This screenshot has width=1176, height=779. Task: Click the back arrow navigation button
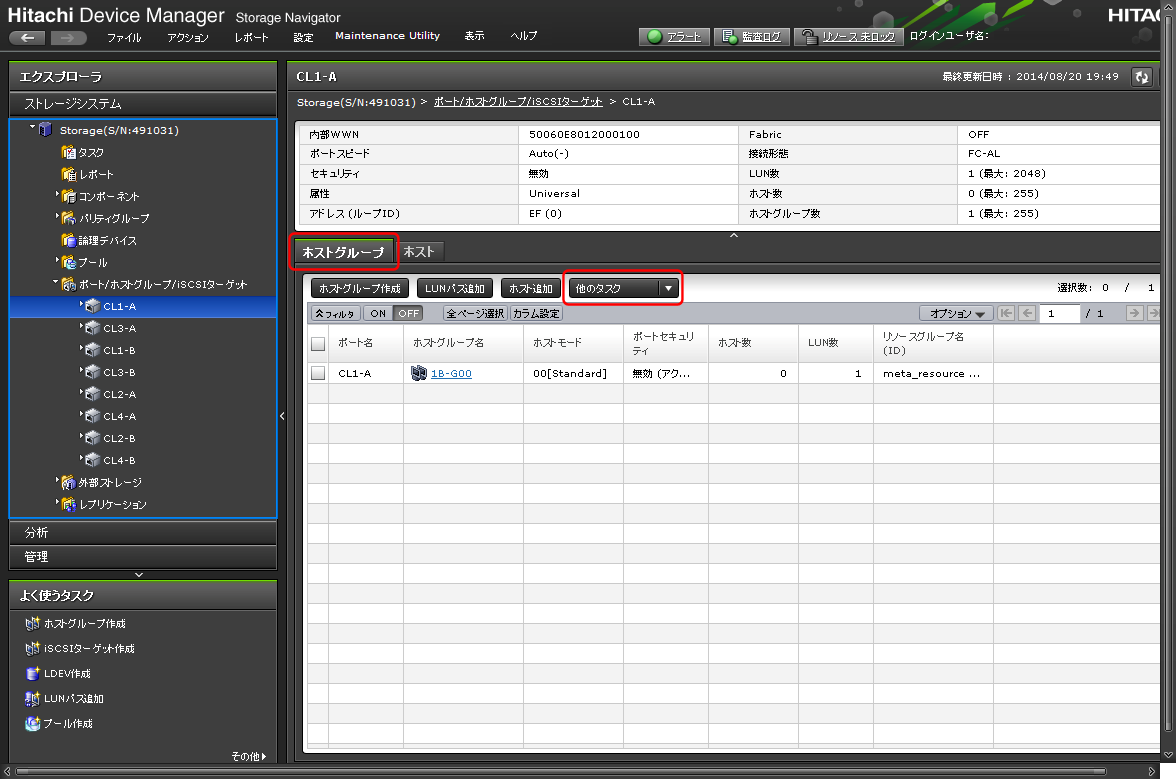click(x=27, y=37)
